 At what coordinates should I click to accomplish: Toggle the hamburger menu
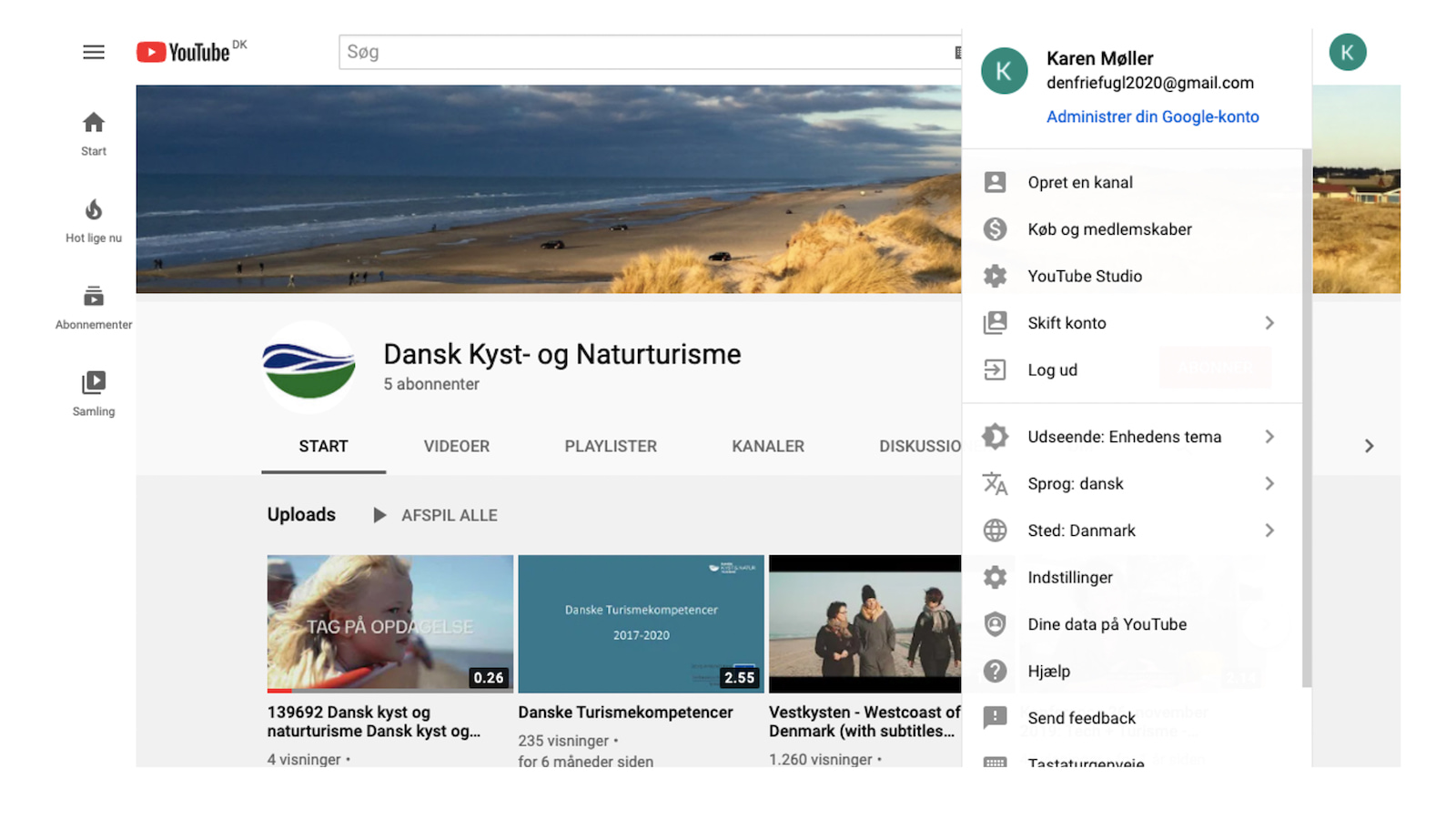coord(93,52)
